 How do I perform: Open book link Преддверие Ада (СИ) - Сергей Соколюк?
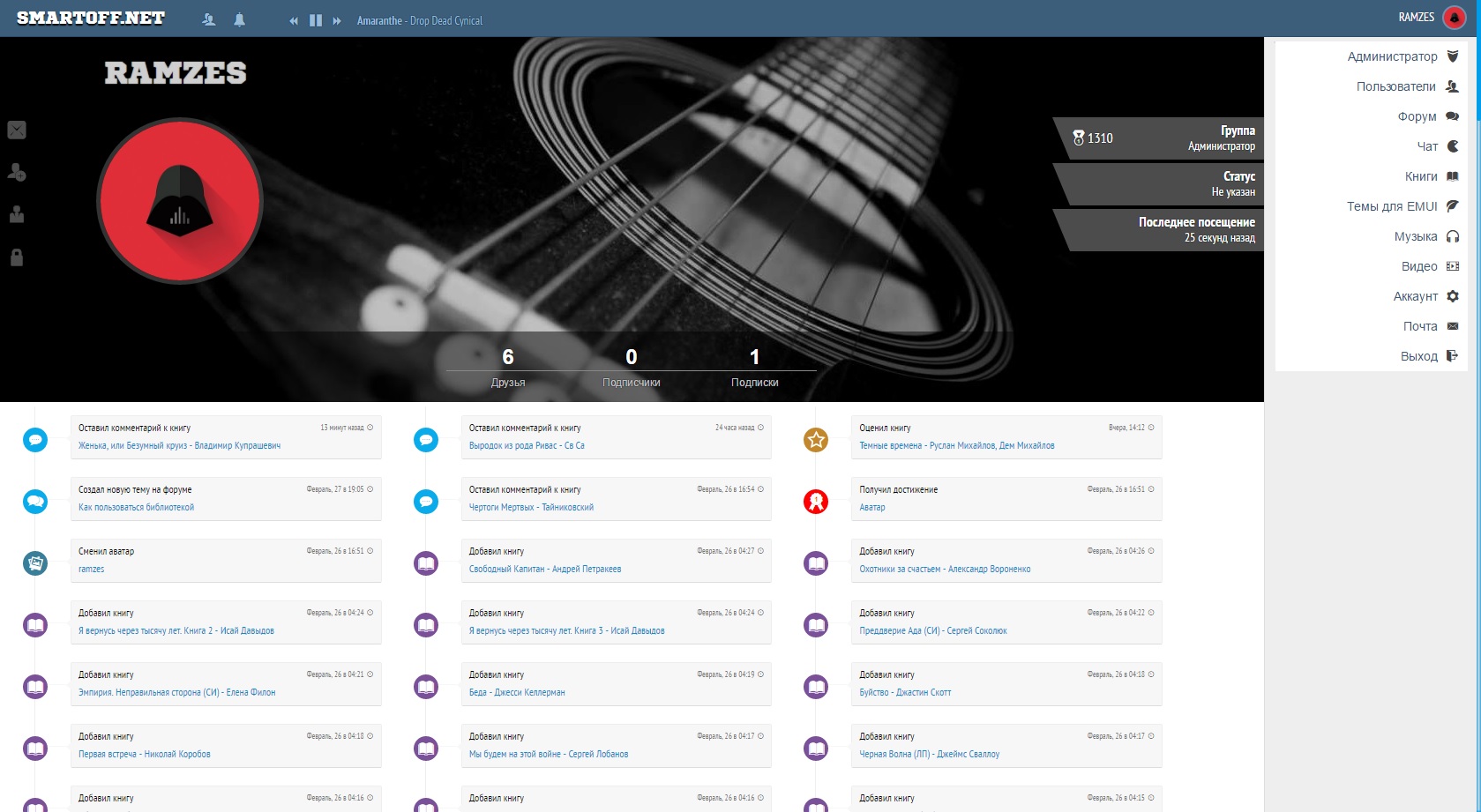click(x=933, y=631)
